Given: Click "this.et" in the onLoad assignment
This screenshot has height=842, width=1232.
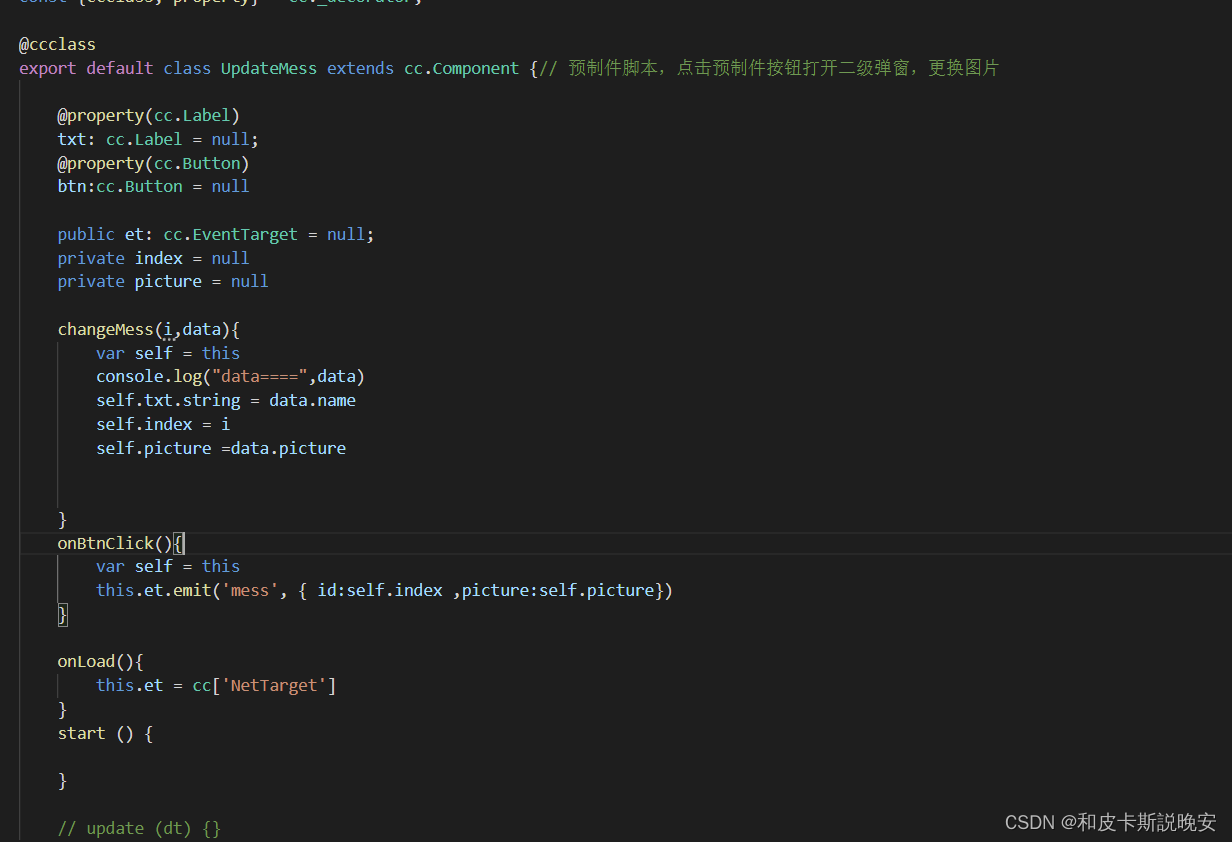Looking at the screenshot, I should [130, 685].
